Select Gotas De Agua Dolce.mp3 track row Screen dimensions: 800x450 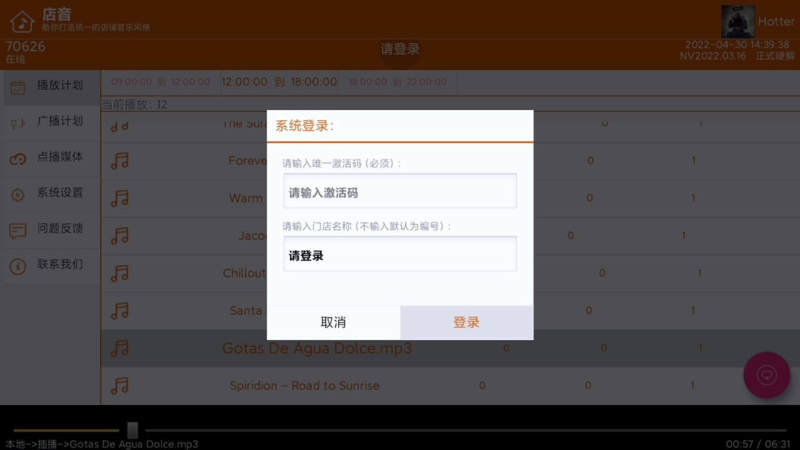coord(316,349)
